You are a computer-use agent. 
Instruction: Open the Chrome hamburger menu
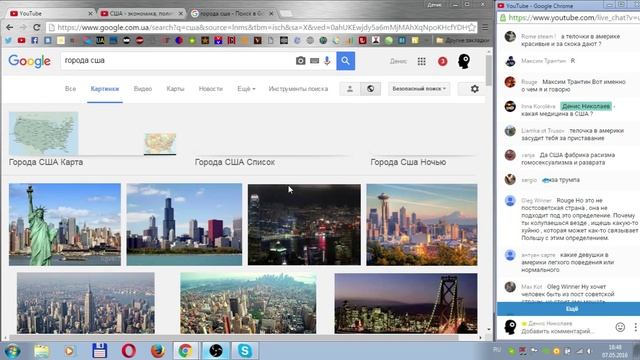pyautogui.click(x=485, y=27)
